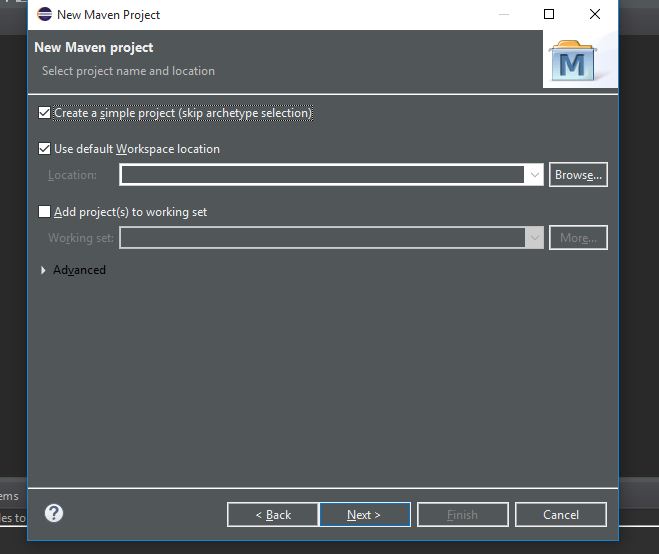Screen dimensions: 659x554
Task: Click the Browse... button
Action: click(x=578, y=174)
